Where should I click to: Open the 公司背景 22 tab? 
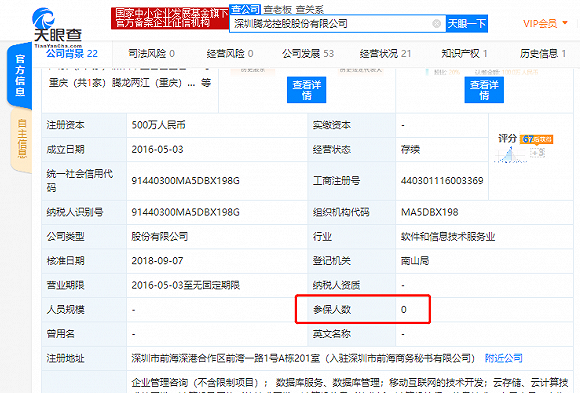point(72,54)
